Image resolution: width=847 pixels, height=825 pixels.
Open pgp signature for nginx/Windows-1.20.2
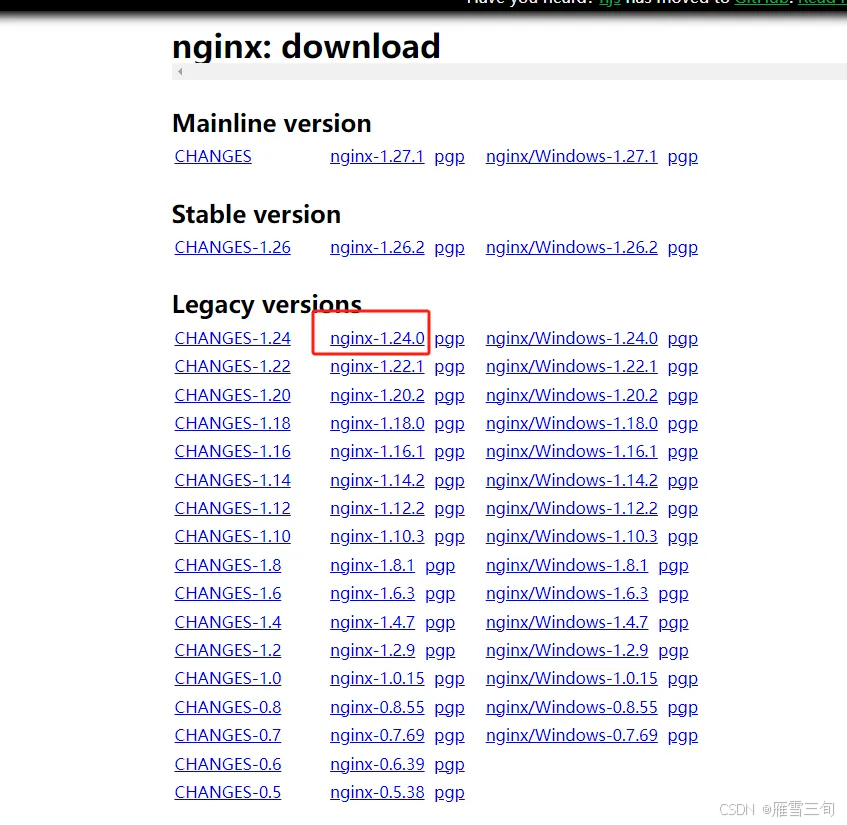pyautogui.click(x=683, y=396)
